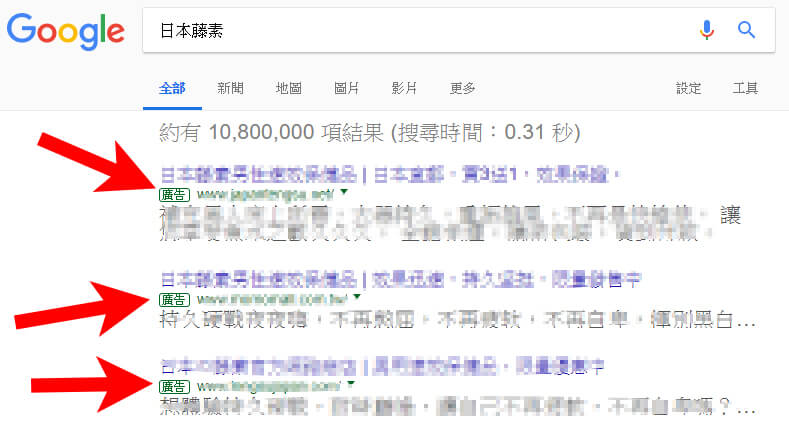Open the 地圖 tab
This screenshot has width=789, height=431.
click(x=288, y=89)
